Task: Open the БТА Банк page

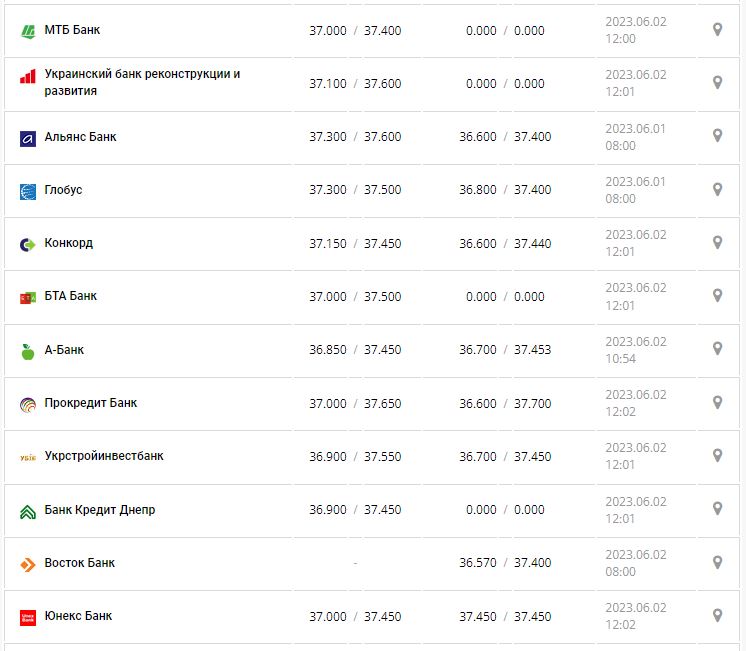Action: tap(71, 296)
